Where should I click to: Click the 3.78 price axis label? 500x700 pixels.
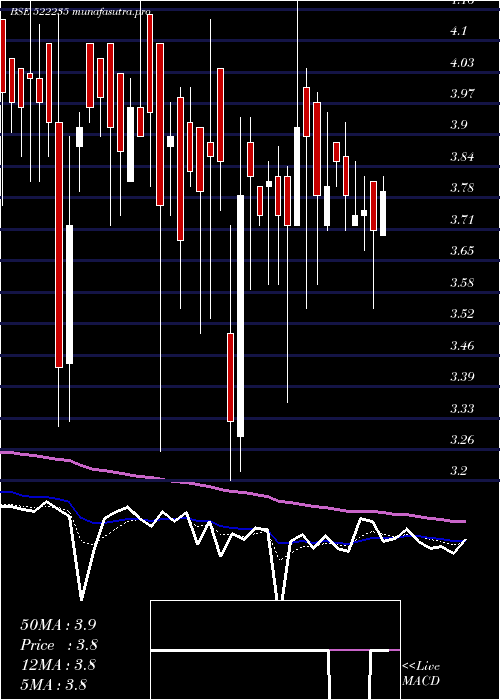(x=462, y=188)
